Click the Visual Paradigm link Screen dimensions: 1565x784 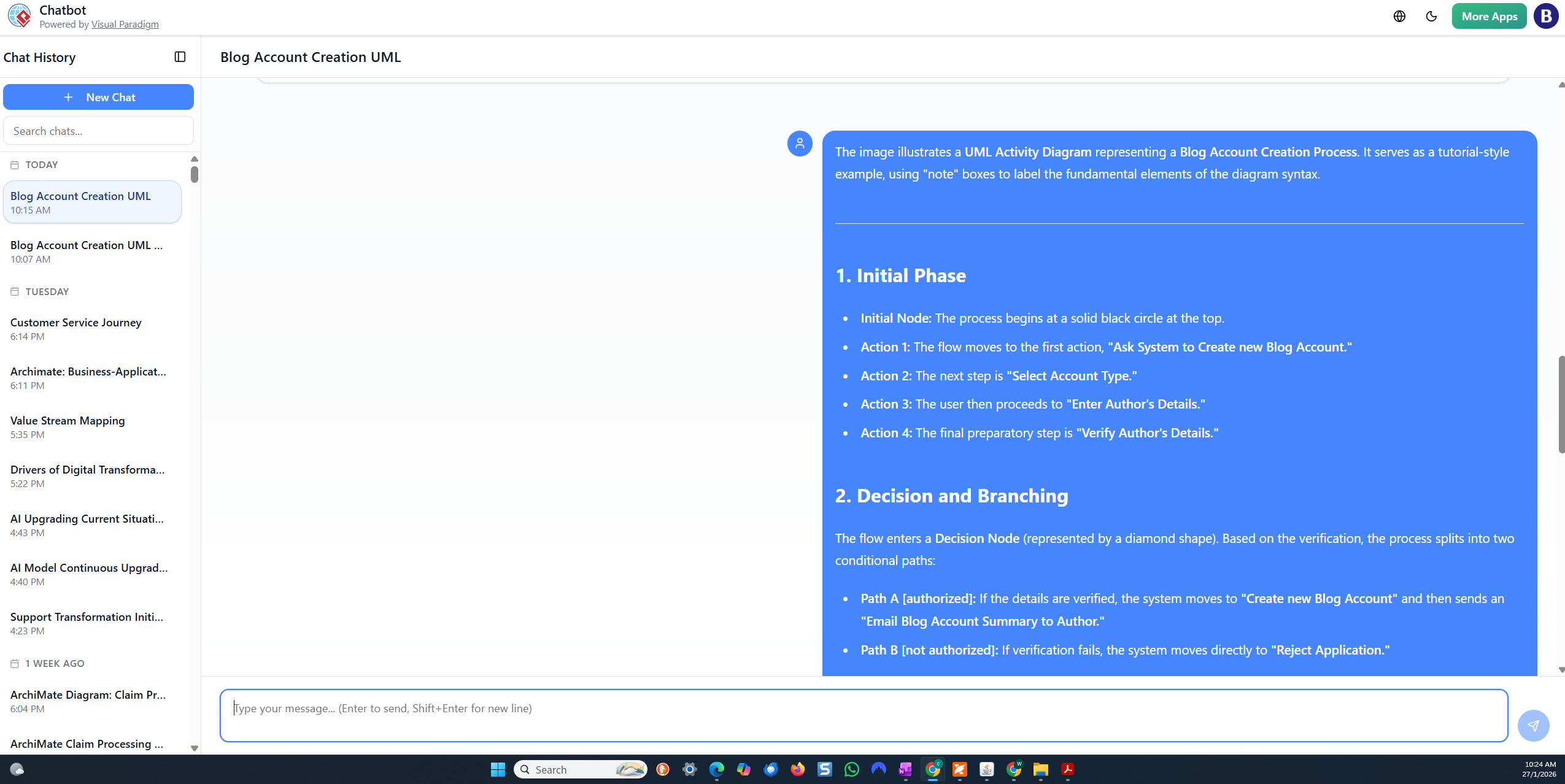point(125,24)
